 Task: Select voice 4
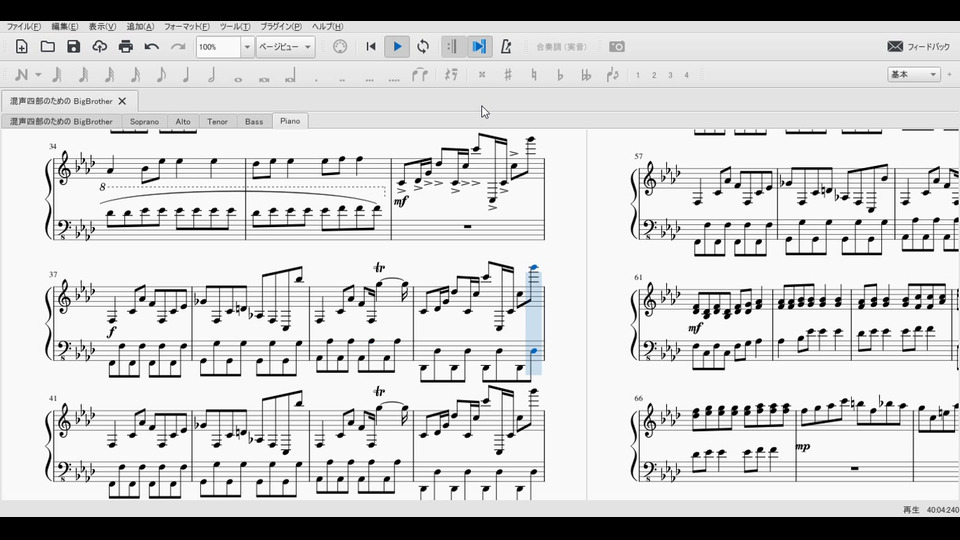(686, 75)
